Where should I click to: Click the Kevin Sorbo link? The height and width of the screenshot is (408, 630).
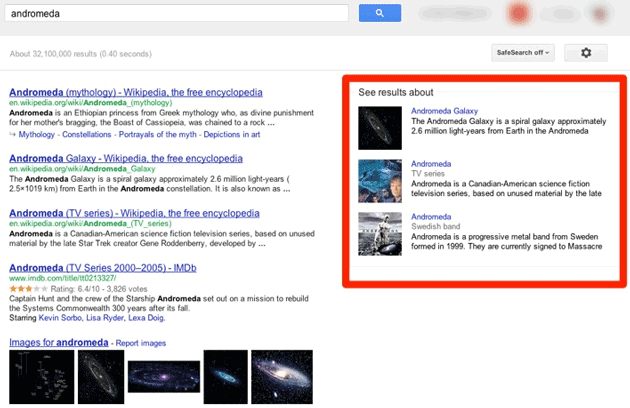(60, 318)
